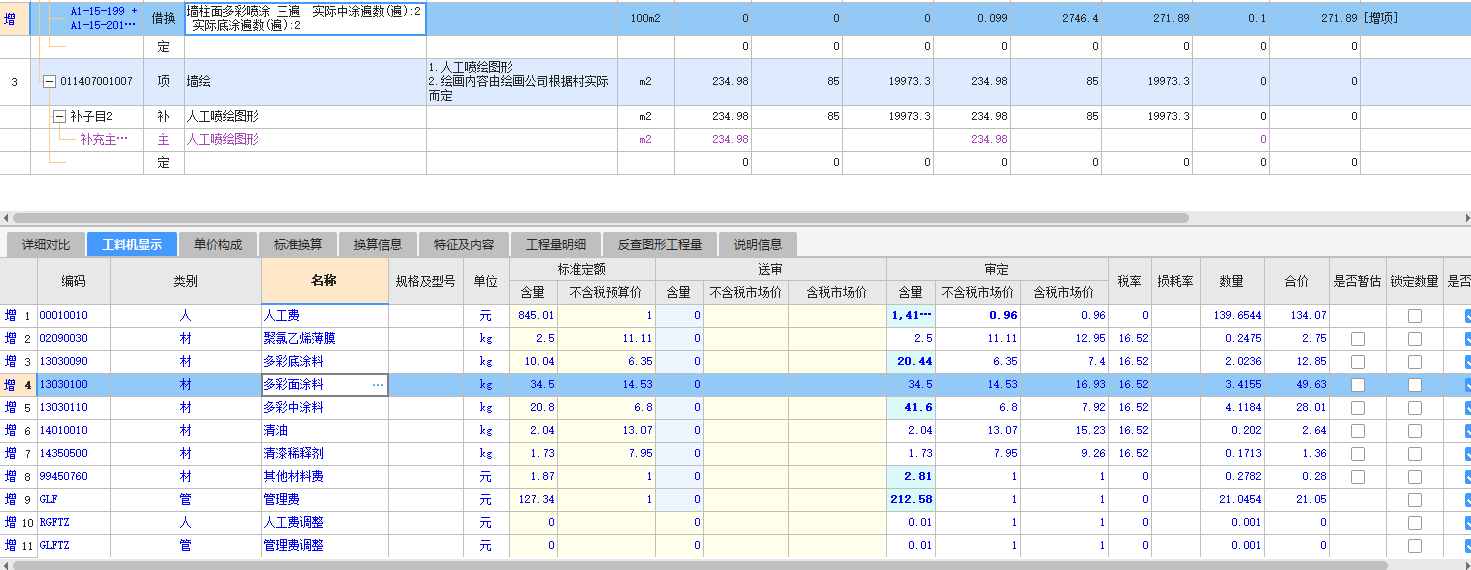The image size is (1471, 570).
Task: Open ellipsis picker in 多彩面涂料 name cell
Action: tap(378, 385)
